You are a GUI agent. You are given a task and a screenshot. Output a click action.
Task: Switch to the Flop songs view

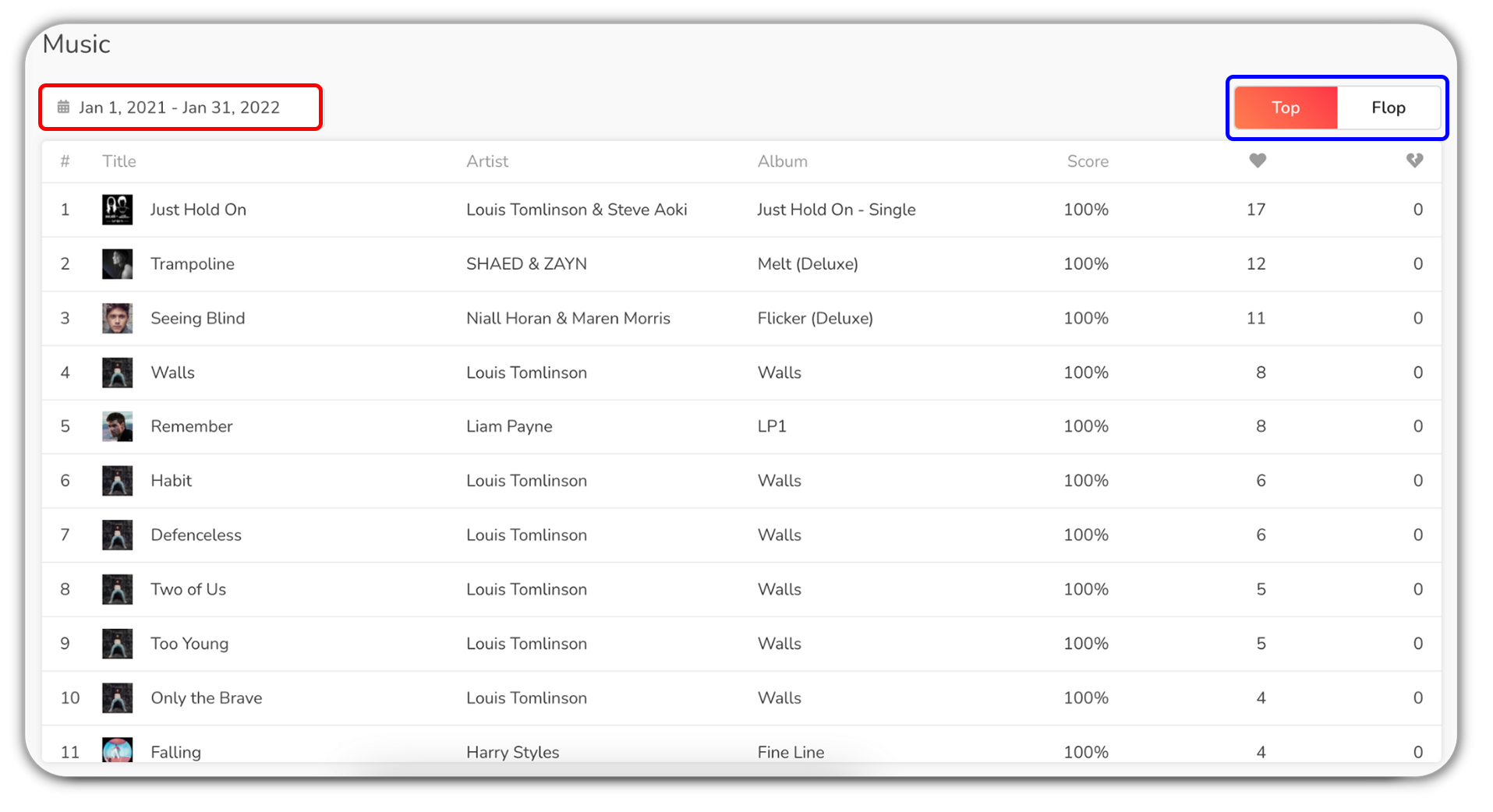(x=1388, y=108)
